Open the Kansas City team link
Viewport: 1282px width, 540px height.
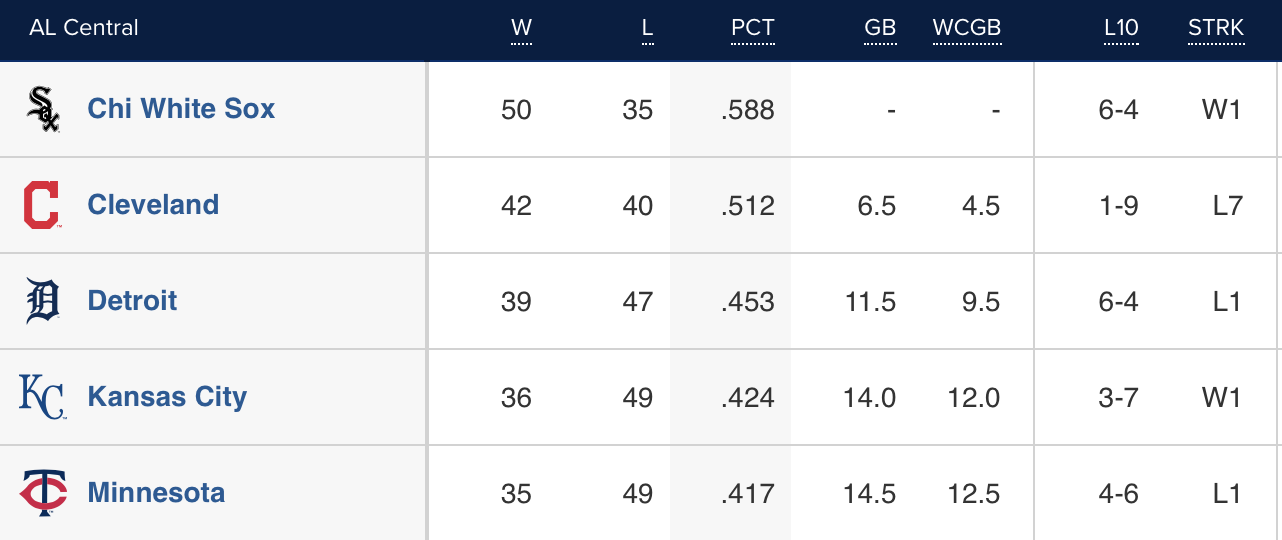(167, 397)
